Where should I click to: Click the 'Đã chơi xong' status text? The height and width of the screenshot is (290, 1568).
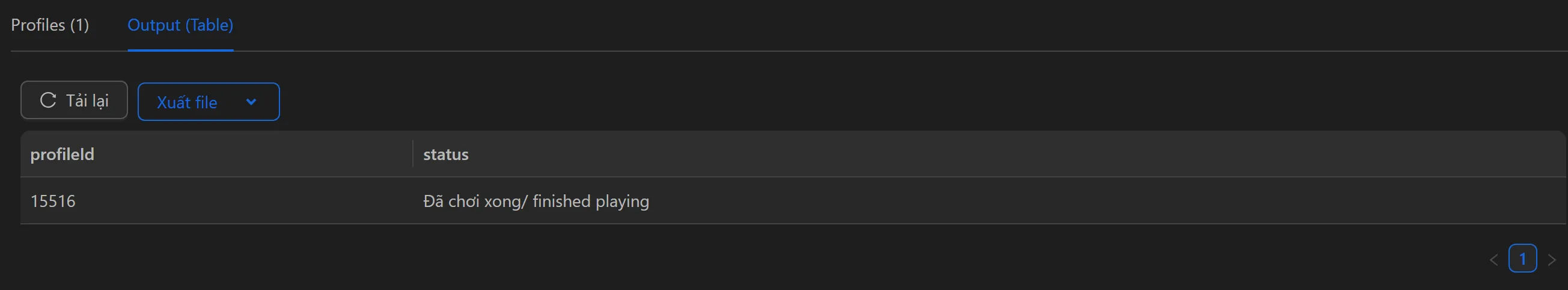pos(472,201)
